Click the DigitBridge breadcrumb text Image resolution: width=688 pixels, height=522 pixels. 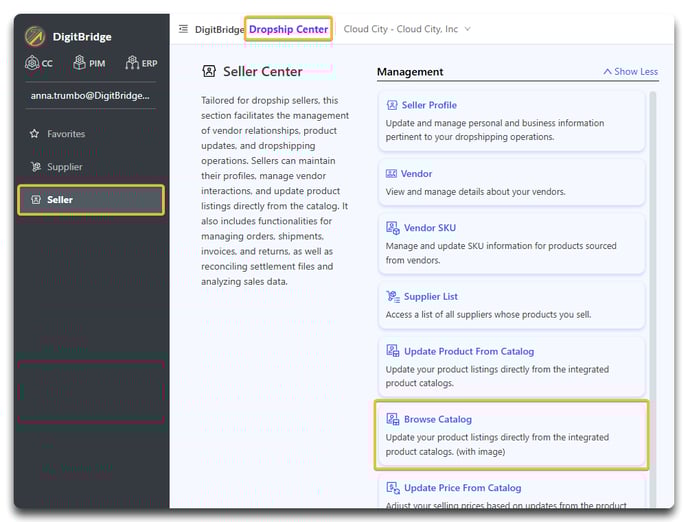tap(219, 29)
